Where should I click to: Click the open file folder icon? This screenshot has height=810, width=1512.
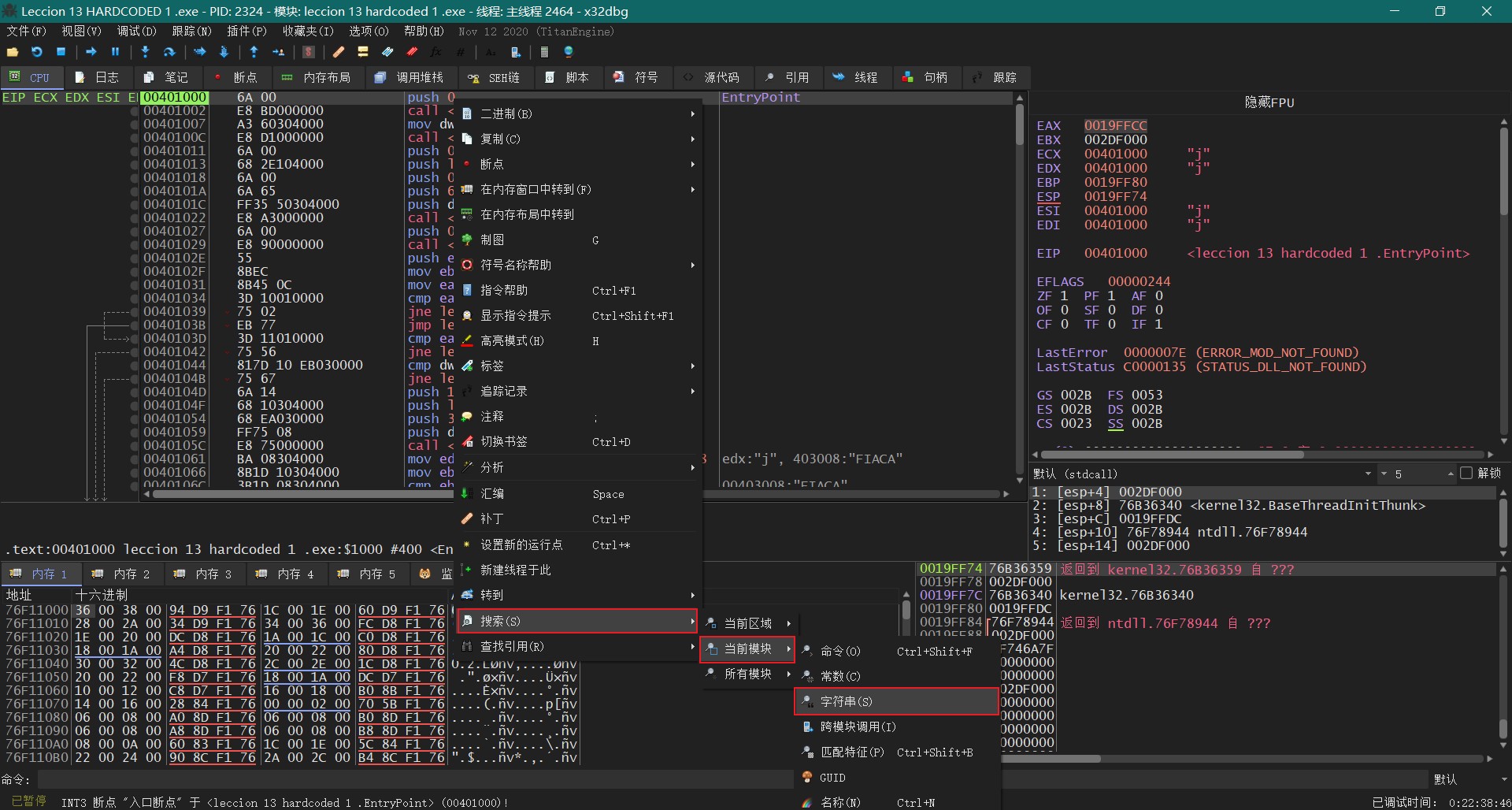pyautogui.click(x=13, y=52)
